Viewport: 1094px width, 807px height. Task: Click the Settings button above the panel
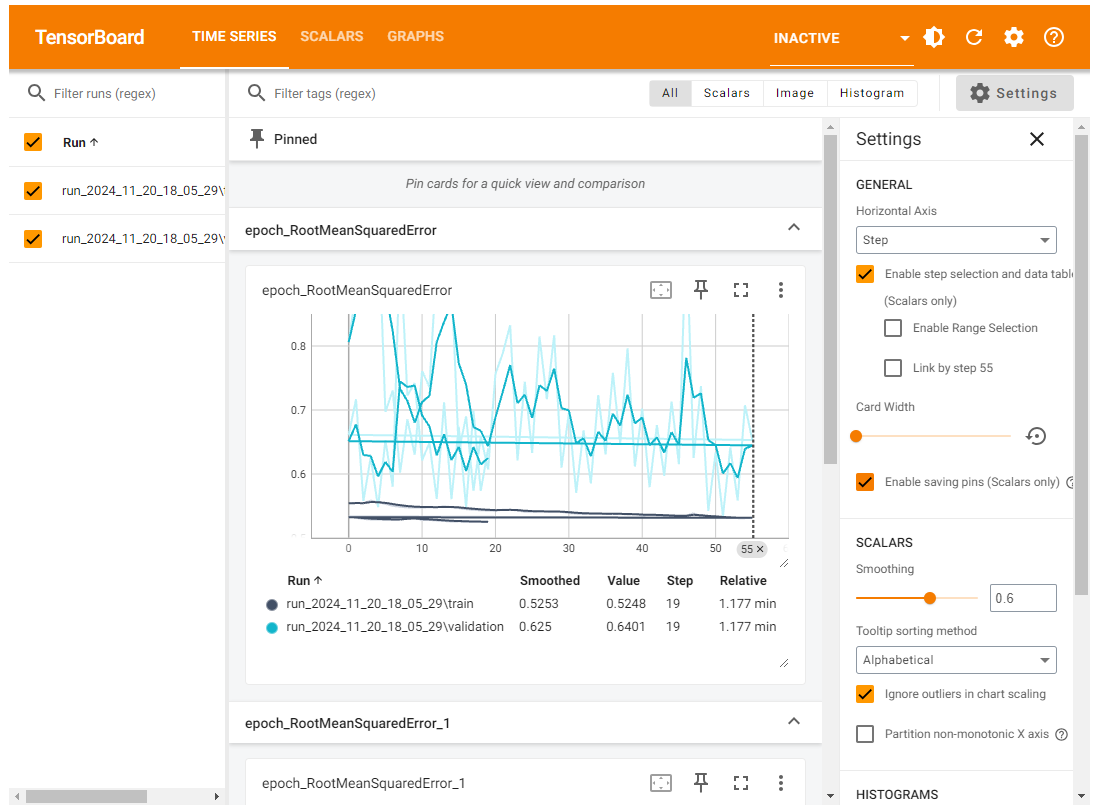pyautogui.click(x=1014, y=93)
